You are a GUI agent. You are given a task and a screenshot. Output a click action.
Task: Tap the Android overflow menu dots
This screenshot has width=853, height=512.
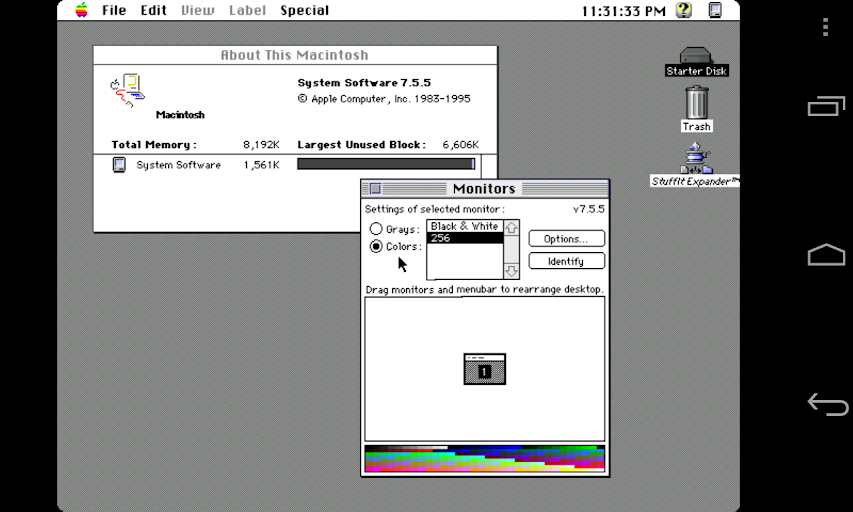[x=825, y=27]
